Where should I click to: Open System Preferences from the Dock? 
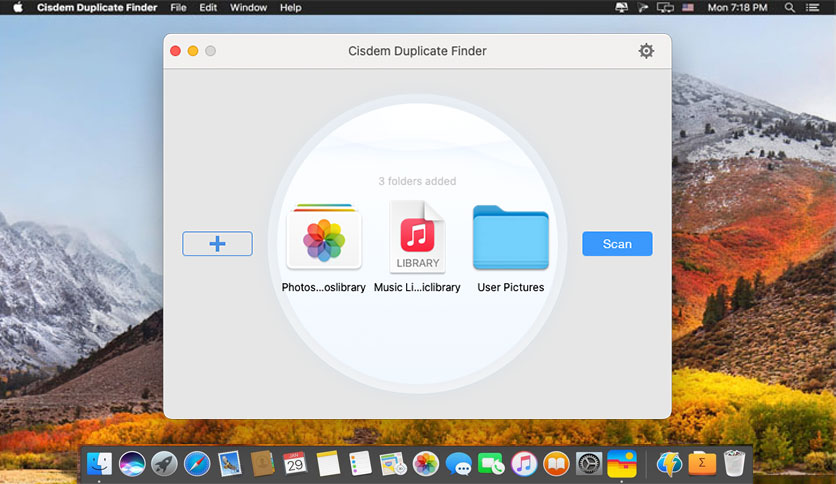click(589, 463)
